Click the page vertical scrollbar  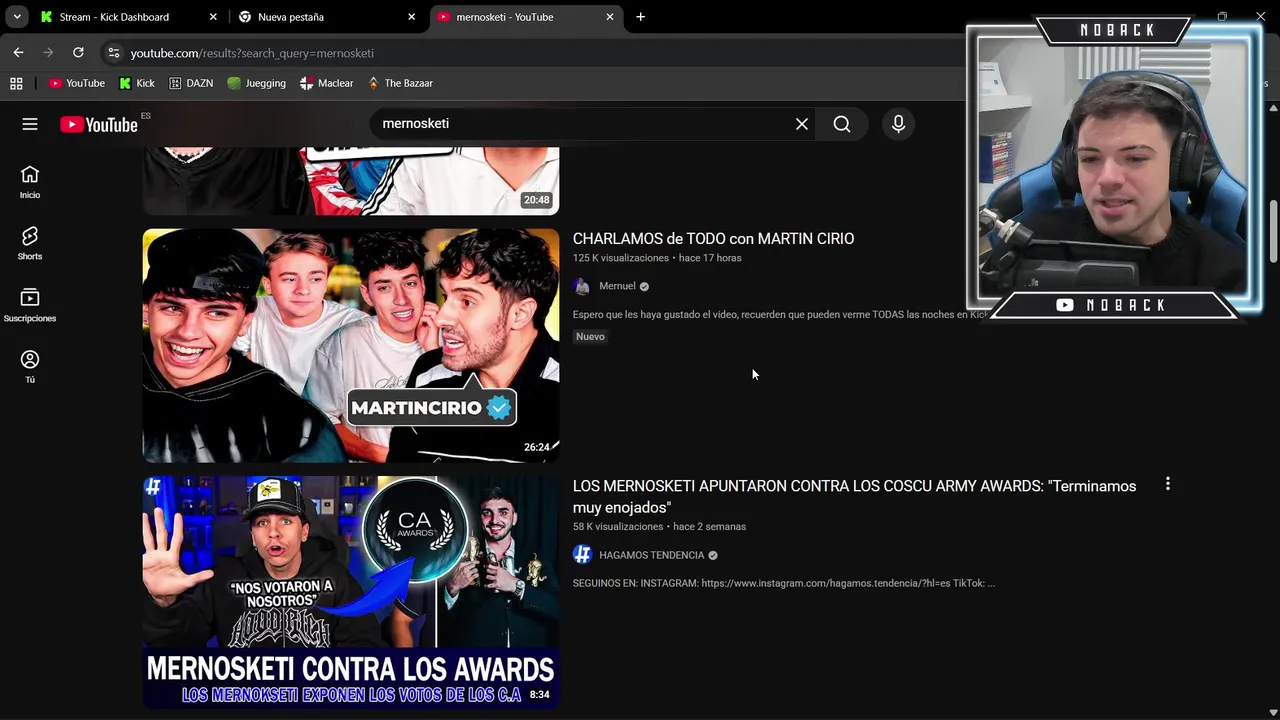(1273, 230)
